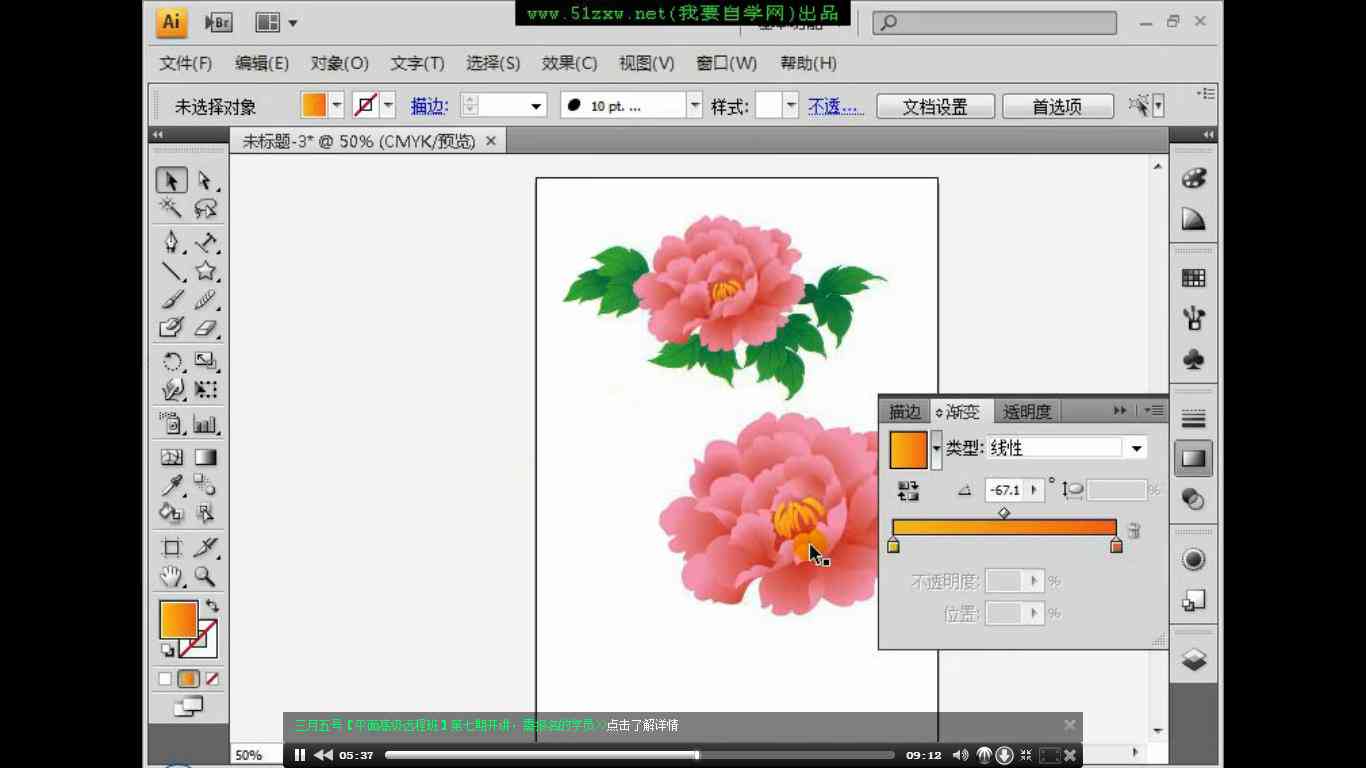The width and height of the screenshot is (1366, 768).
Task: Select the Zoom magnifier tool
Action: point(205,576)
